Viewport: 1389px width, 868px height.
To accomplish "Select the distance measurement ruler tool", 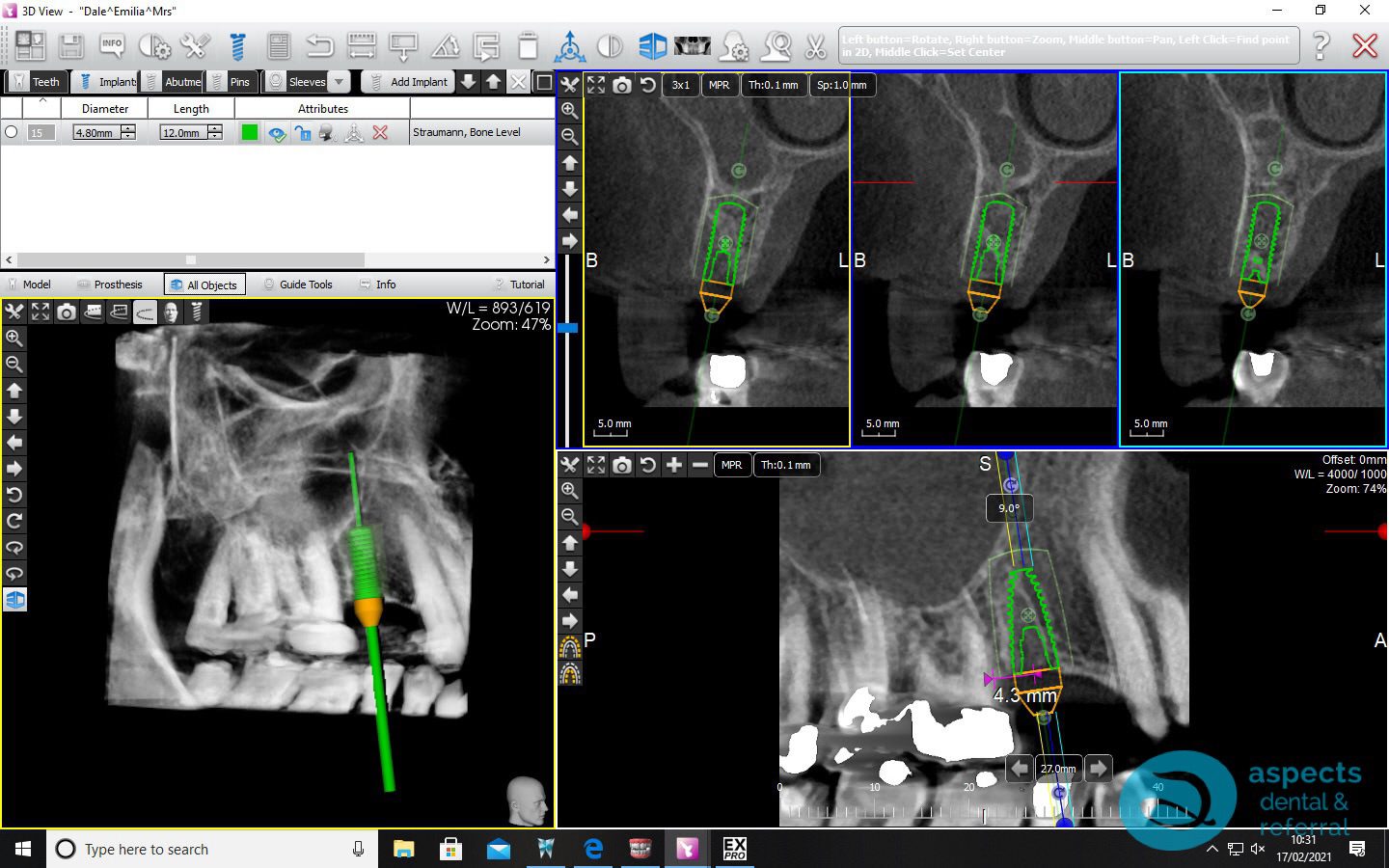I will point(361,45).
